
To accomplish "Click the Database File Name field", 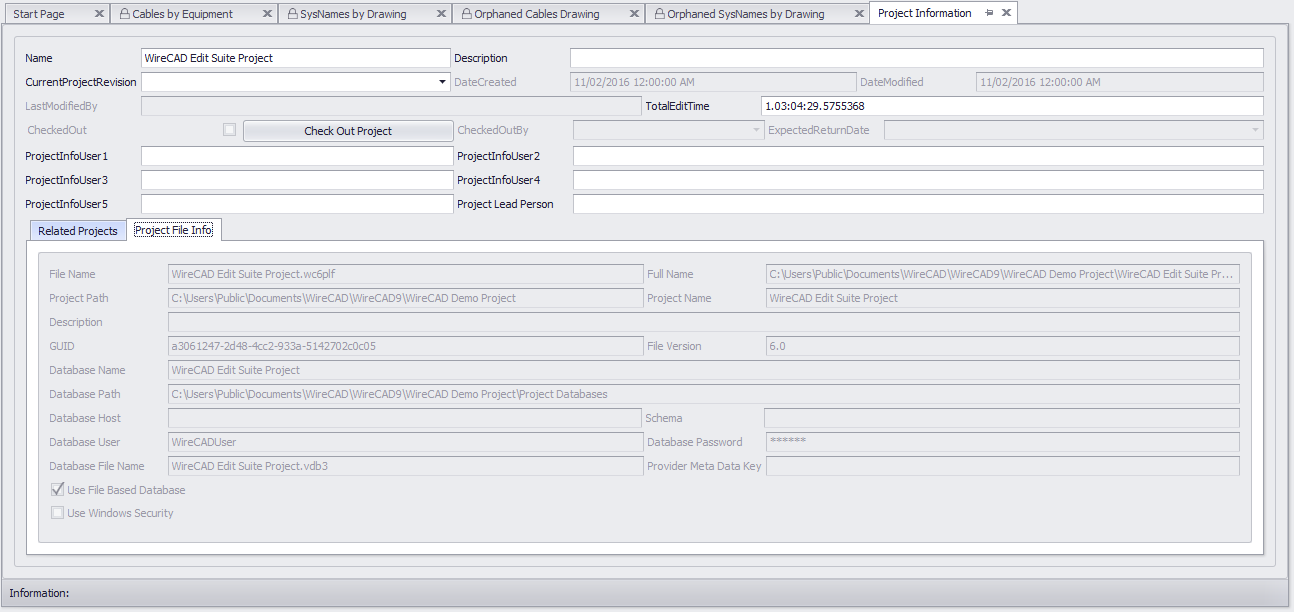I will pos(405,466).
